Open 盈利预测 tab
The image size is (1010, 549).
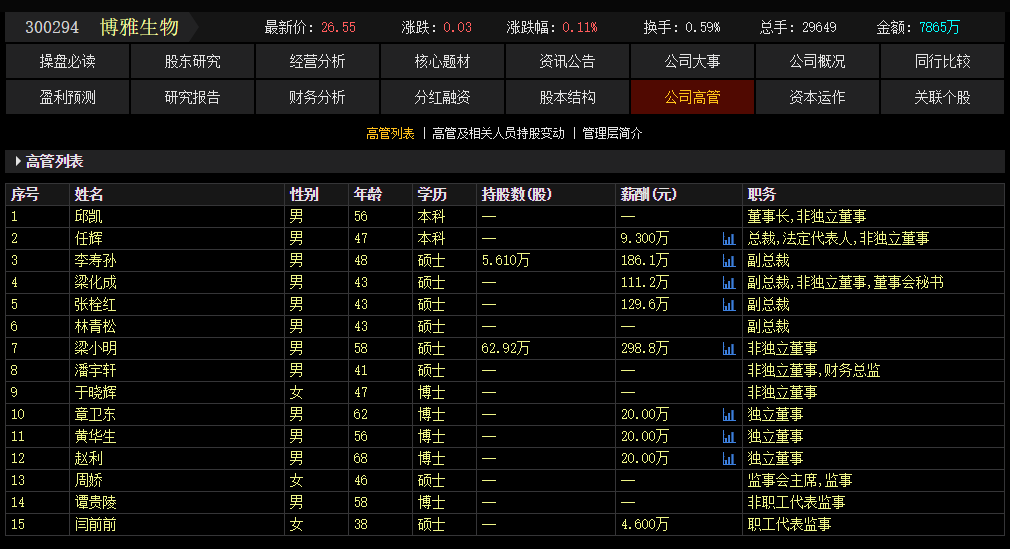coord(68,97)
